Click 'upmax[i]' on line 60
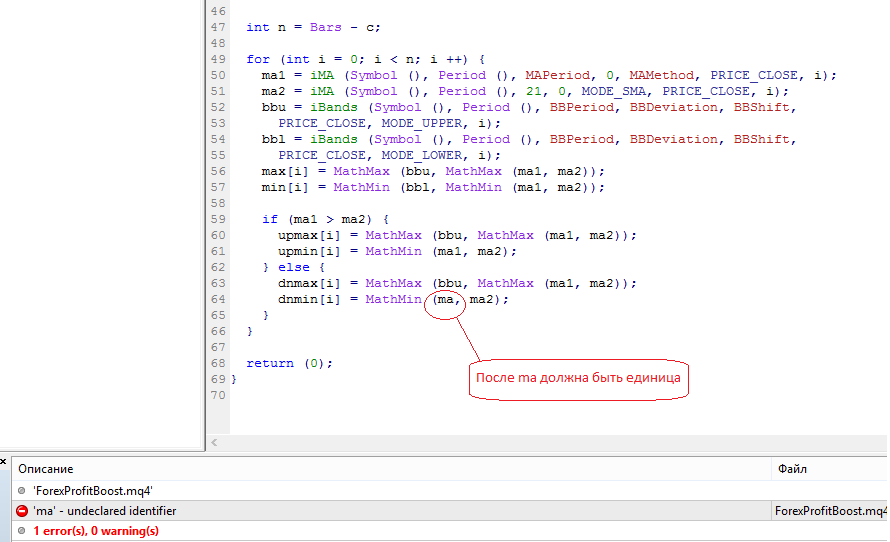This screenshot has width=890, height=542. click(x=309, y=235)
